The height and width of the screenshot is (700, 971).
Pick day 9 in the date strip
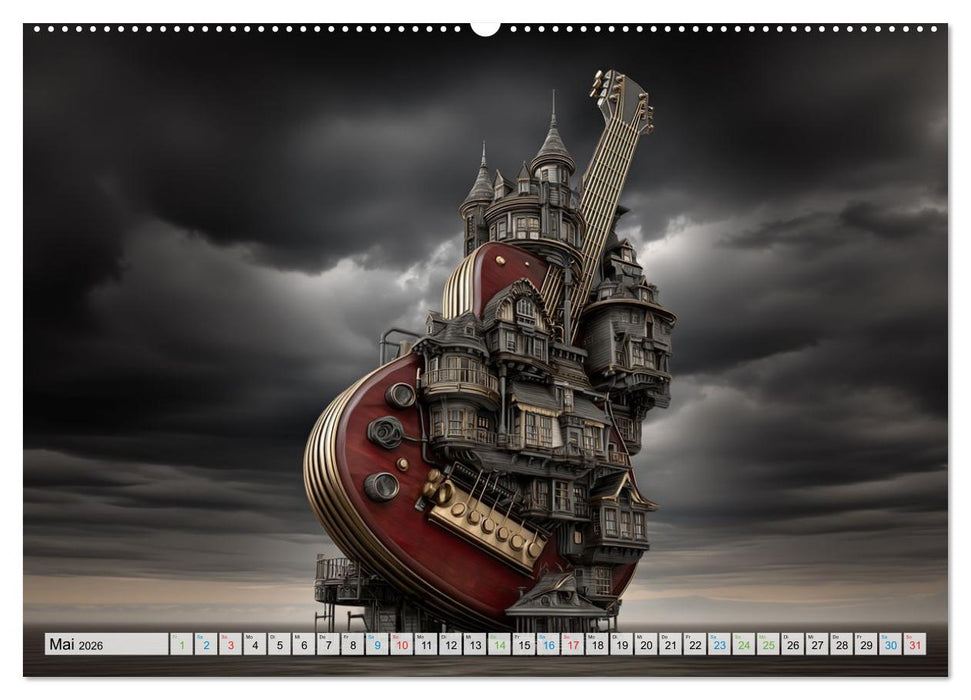pyautogui.click(x=377, y=644)
